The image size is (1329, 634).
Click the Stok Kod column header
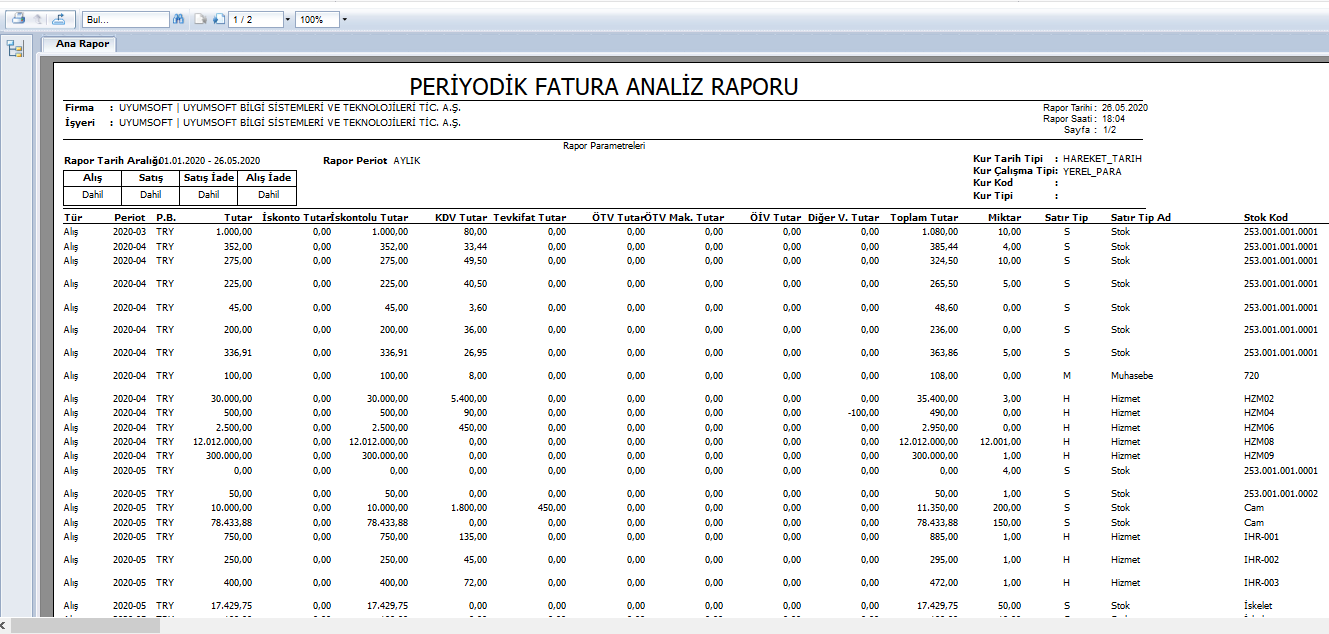pos(1265,217)
